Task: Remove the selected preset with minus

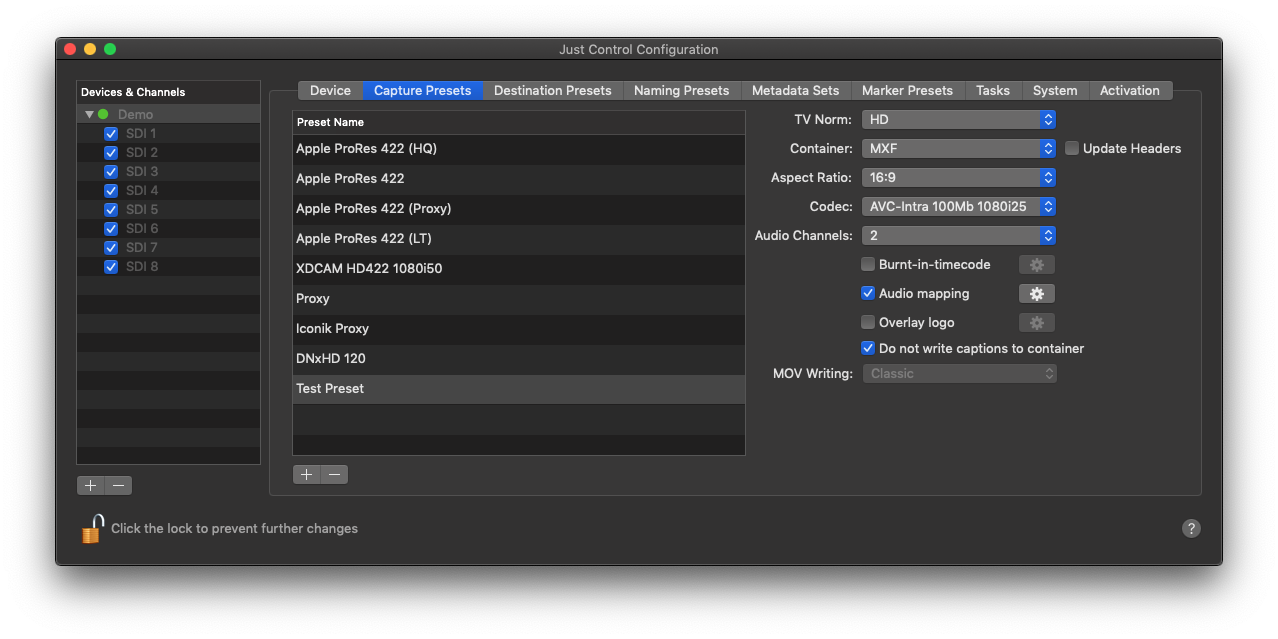Action: [x=335, y=475]
